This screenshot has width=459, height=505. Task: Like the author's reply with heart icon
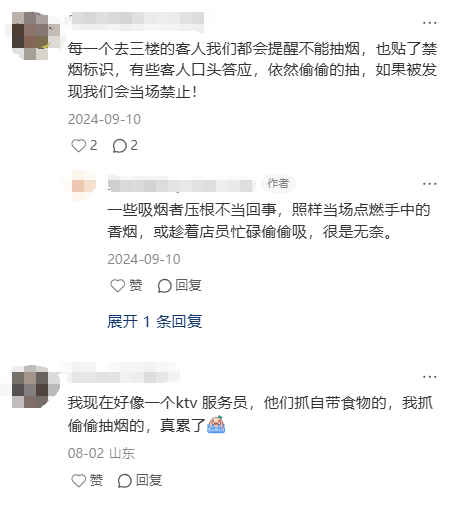pos(126,286)
